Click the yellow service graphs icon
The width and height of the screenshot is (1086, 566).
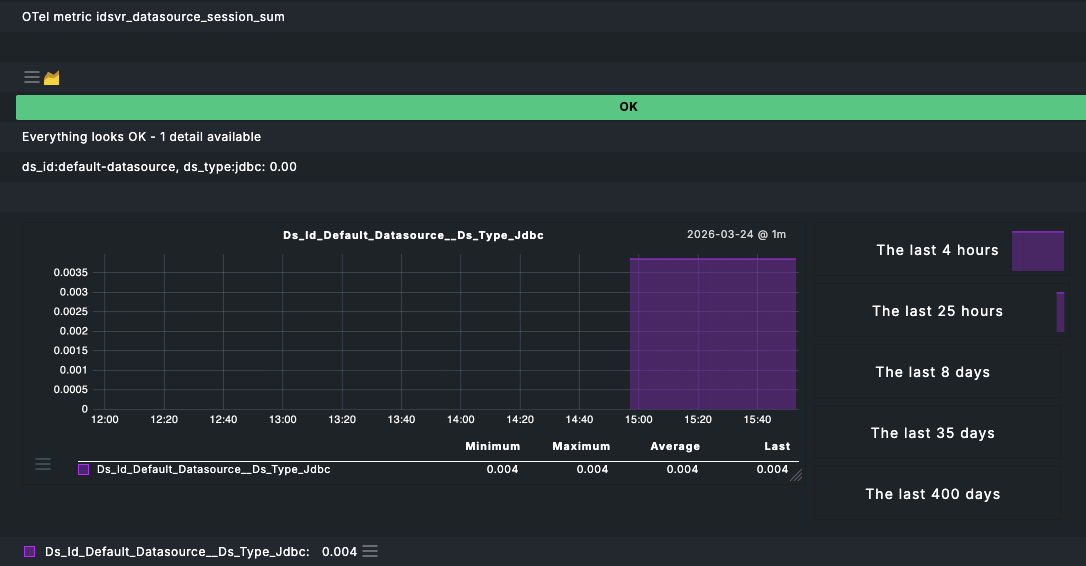pyautogui.click(x=52, y=77)
